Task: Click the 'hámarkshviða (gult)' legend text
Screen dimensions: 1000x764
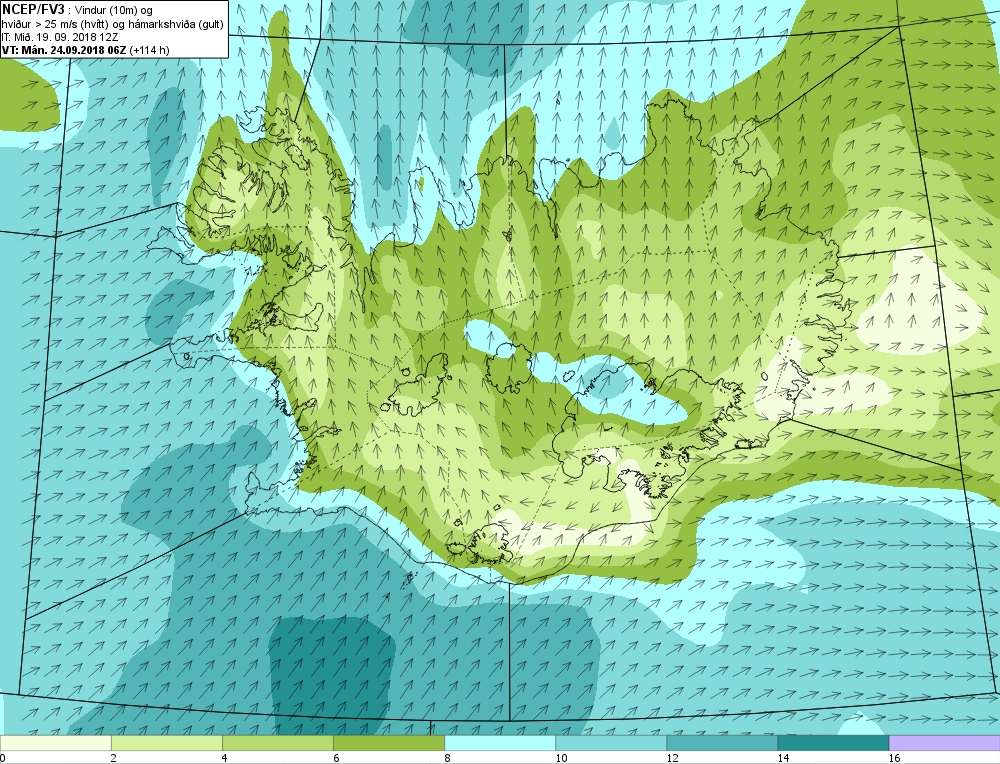Action: coord(178,23)
